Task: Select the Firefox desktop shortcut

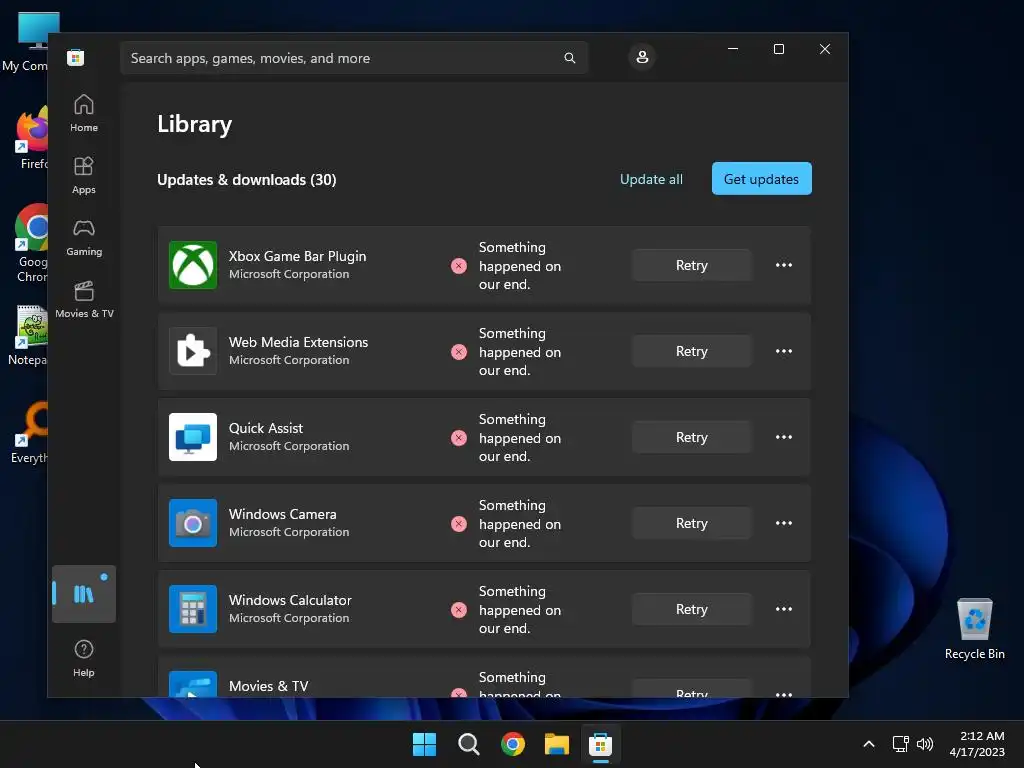Action: [33, 139]
